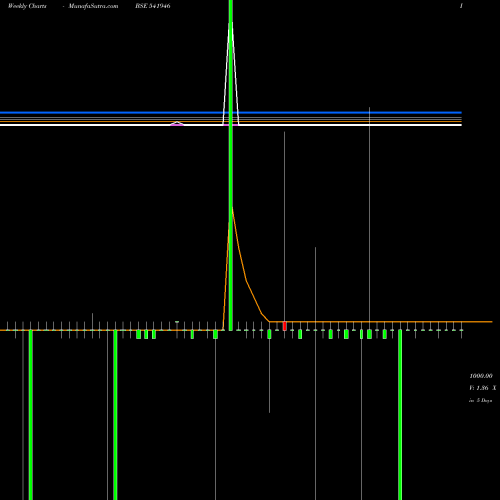The image size is (500, 500).
Task: Click the 'V: 1.36 X' volume text
Action: 483,388
